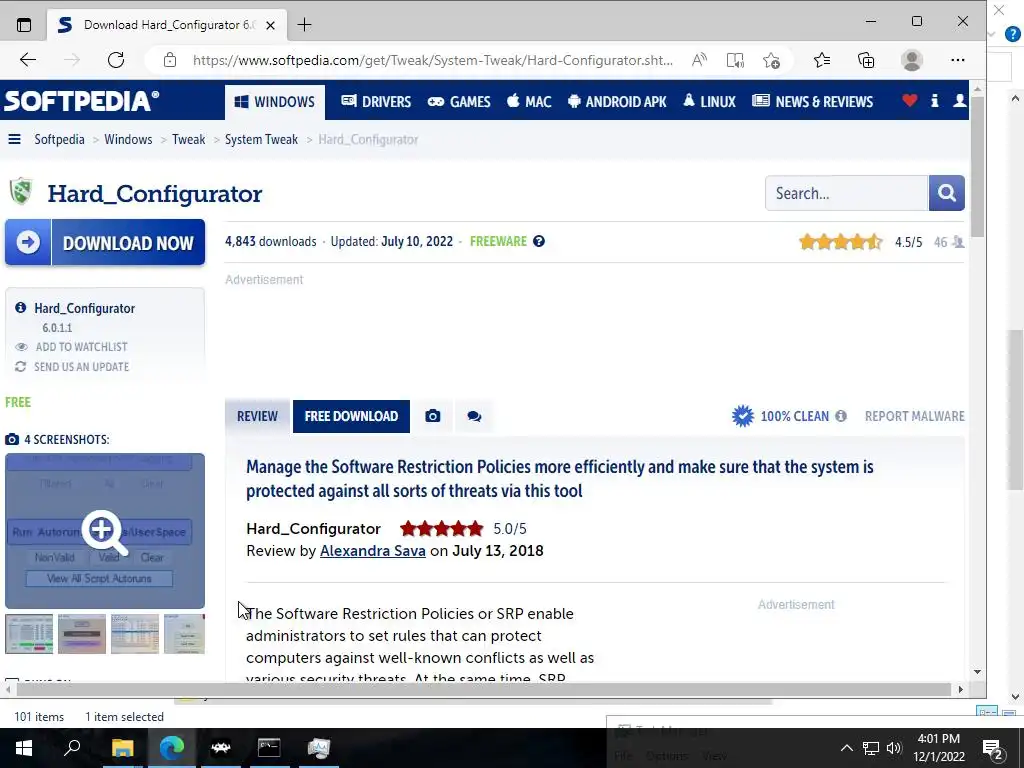Switch to the Free Download tab

(x=351, y=416)
